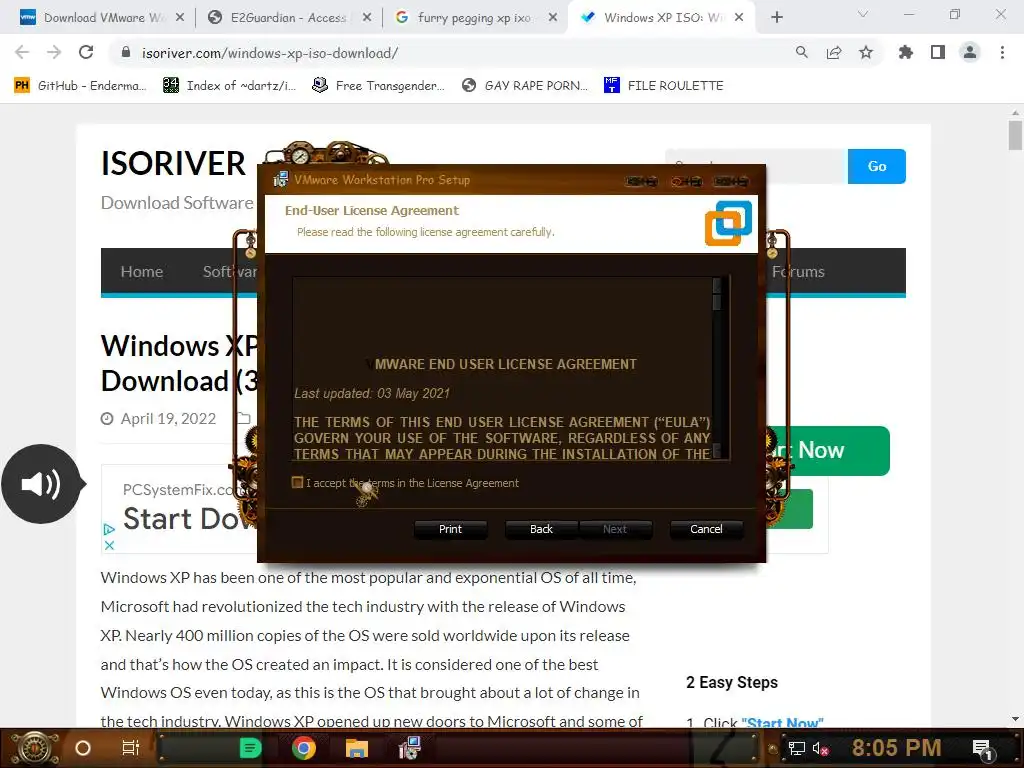Click the share this page icon

click(834, 52)
